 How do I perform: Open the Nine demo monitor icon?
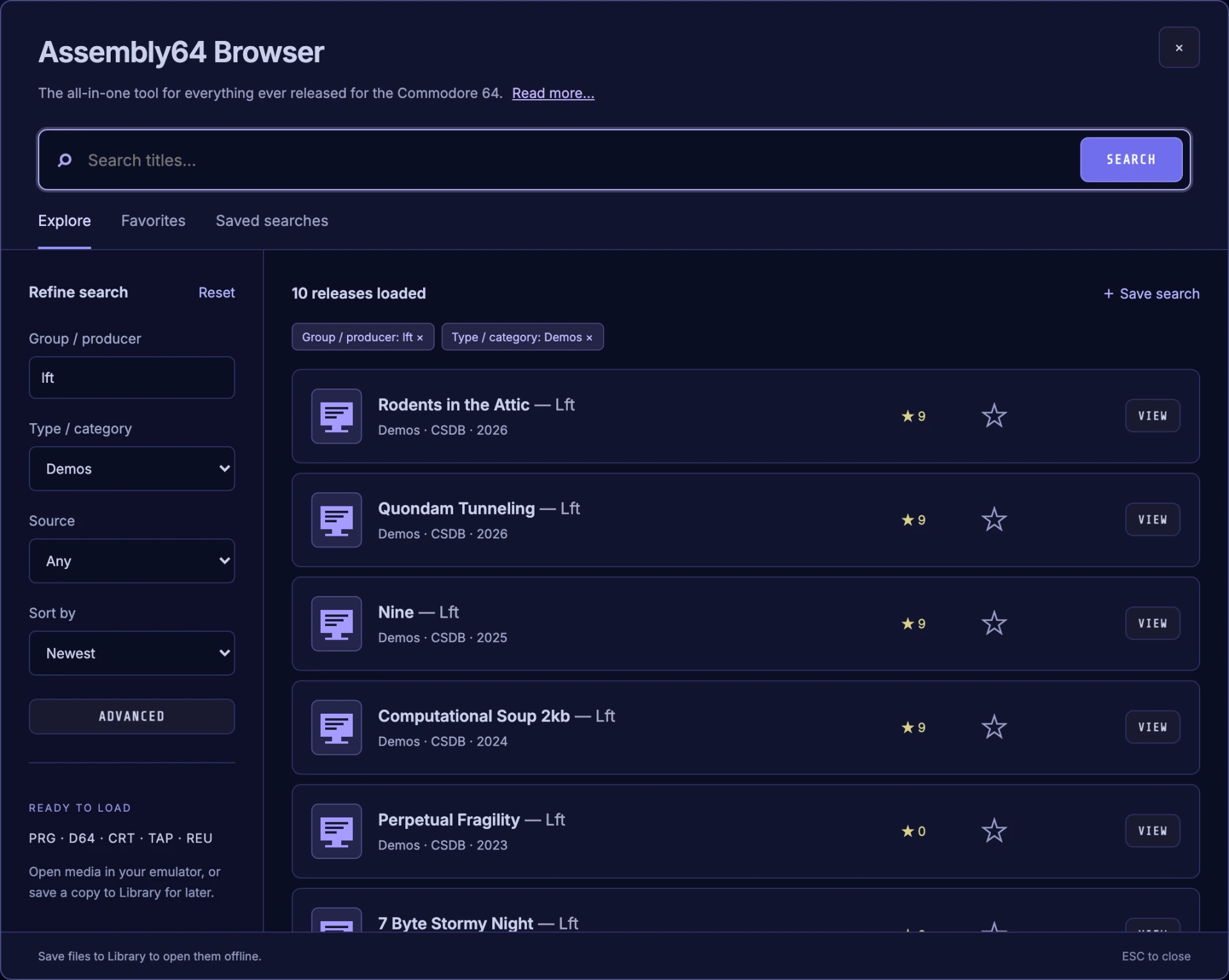[336, 623]
